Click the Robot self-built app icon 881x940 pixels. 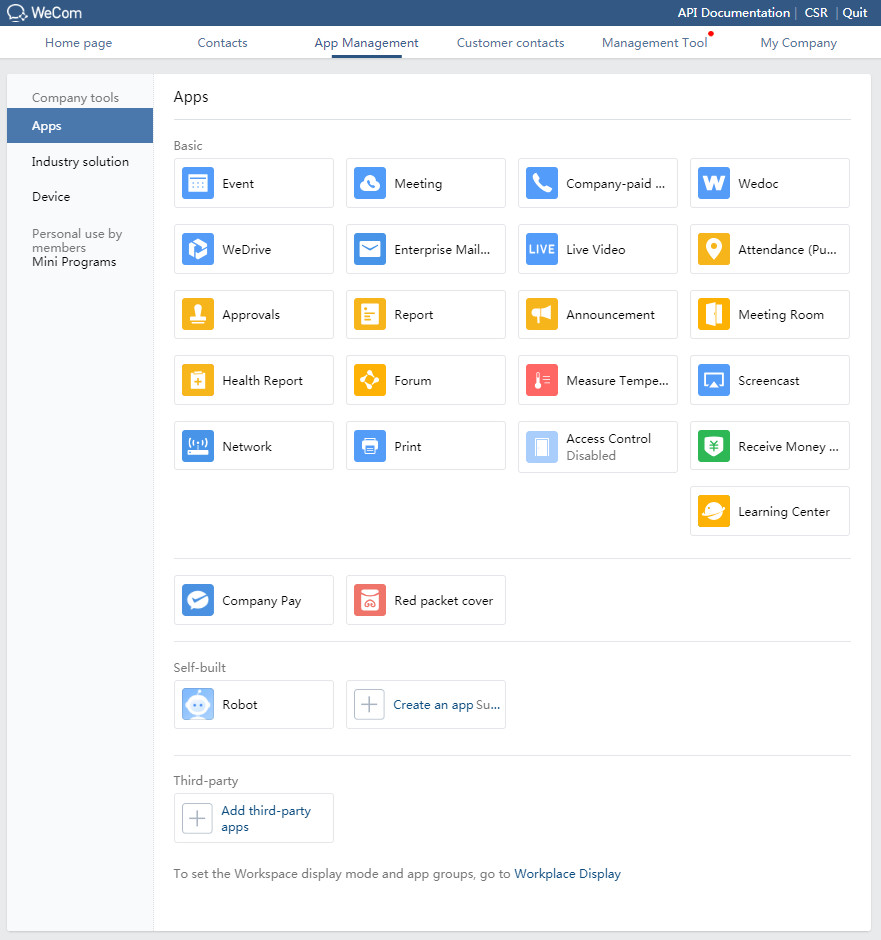[x=198, y=704]
